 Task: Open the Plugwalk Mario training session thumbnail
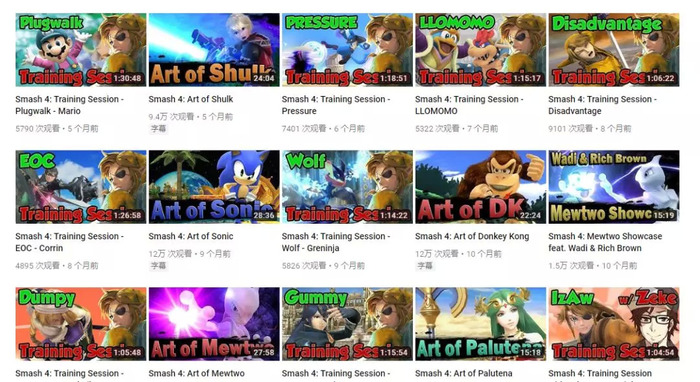coord(81,50)
